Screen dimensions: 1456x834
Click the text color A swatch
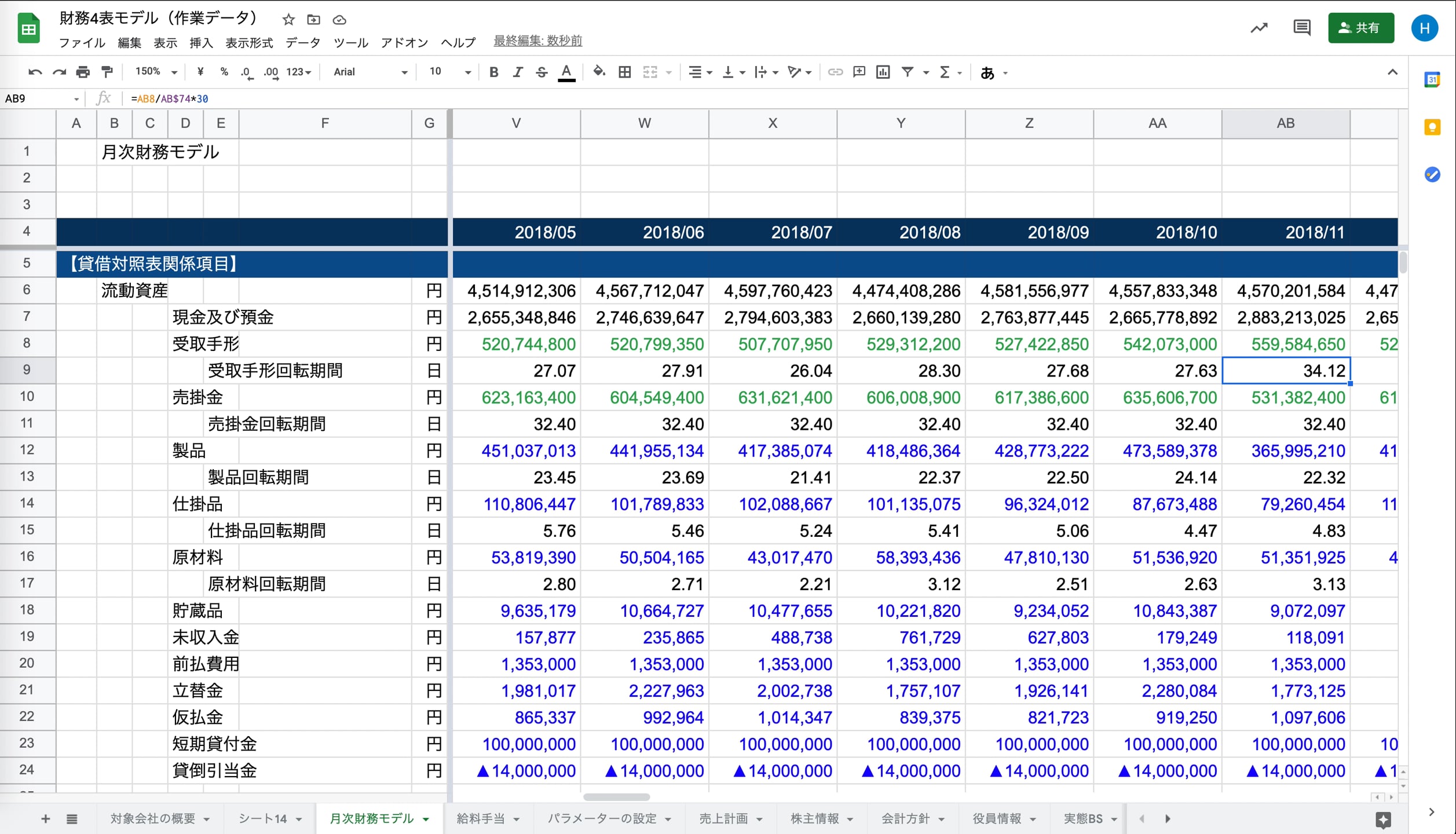point(566,72)
